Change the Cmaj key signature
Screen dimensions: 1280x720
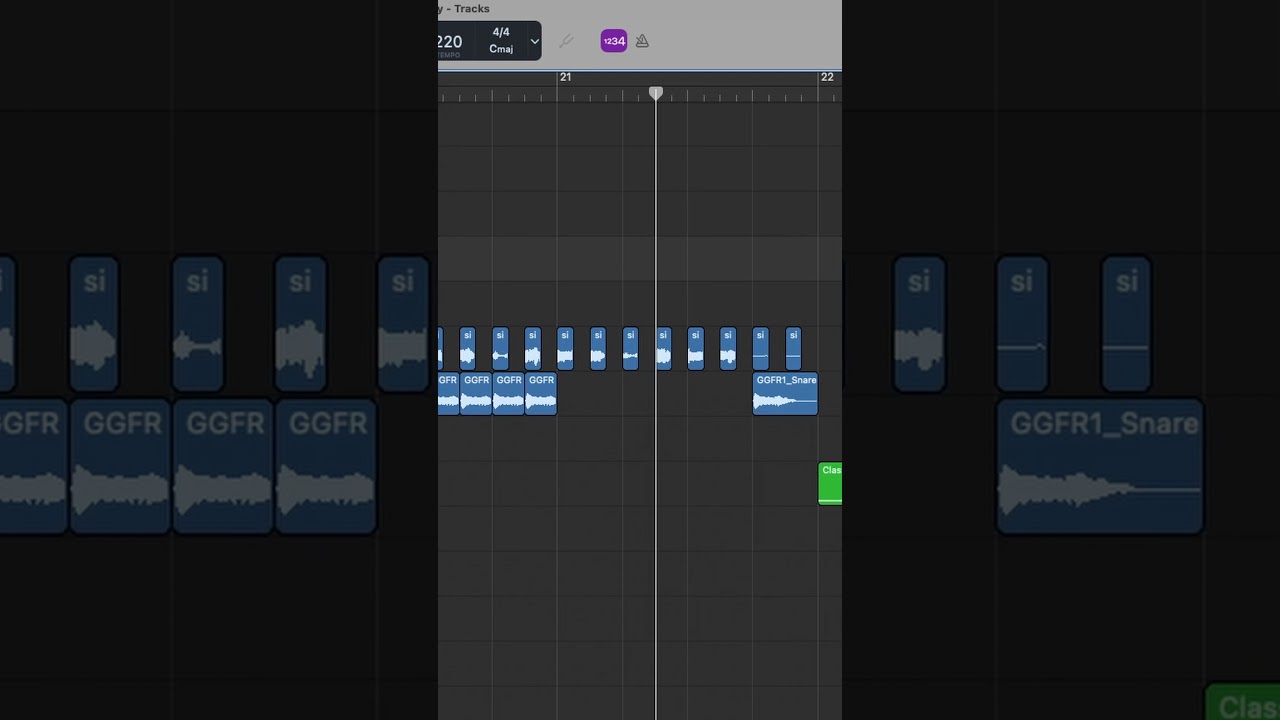501,49
